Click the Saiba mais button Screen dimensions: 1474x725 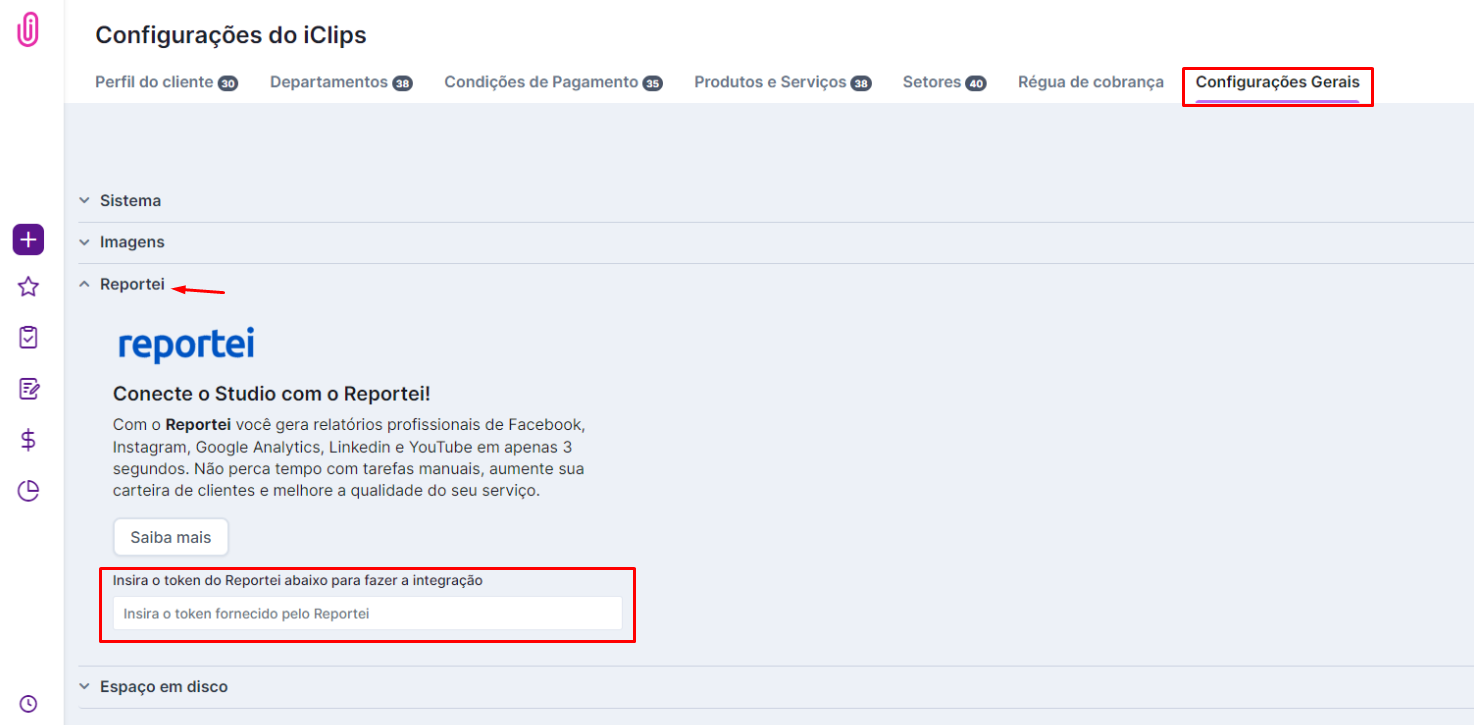click(171, 537)
